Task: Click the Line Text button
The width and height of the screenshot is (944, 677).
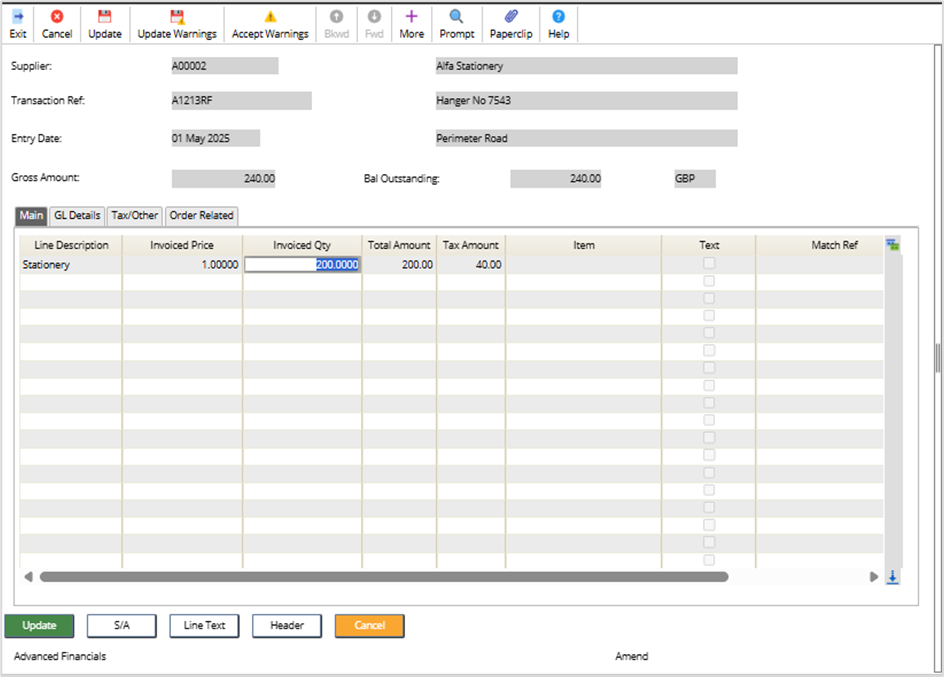Action: pos(204,626)
